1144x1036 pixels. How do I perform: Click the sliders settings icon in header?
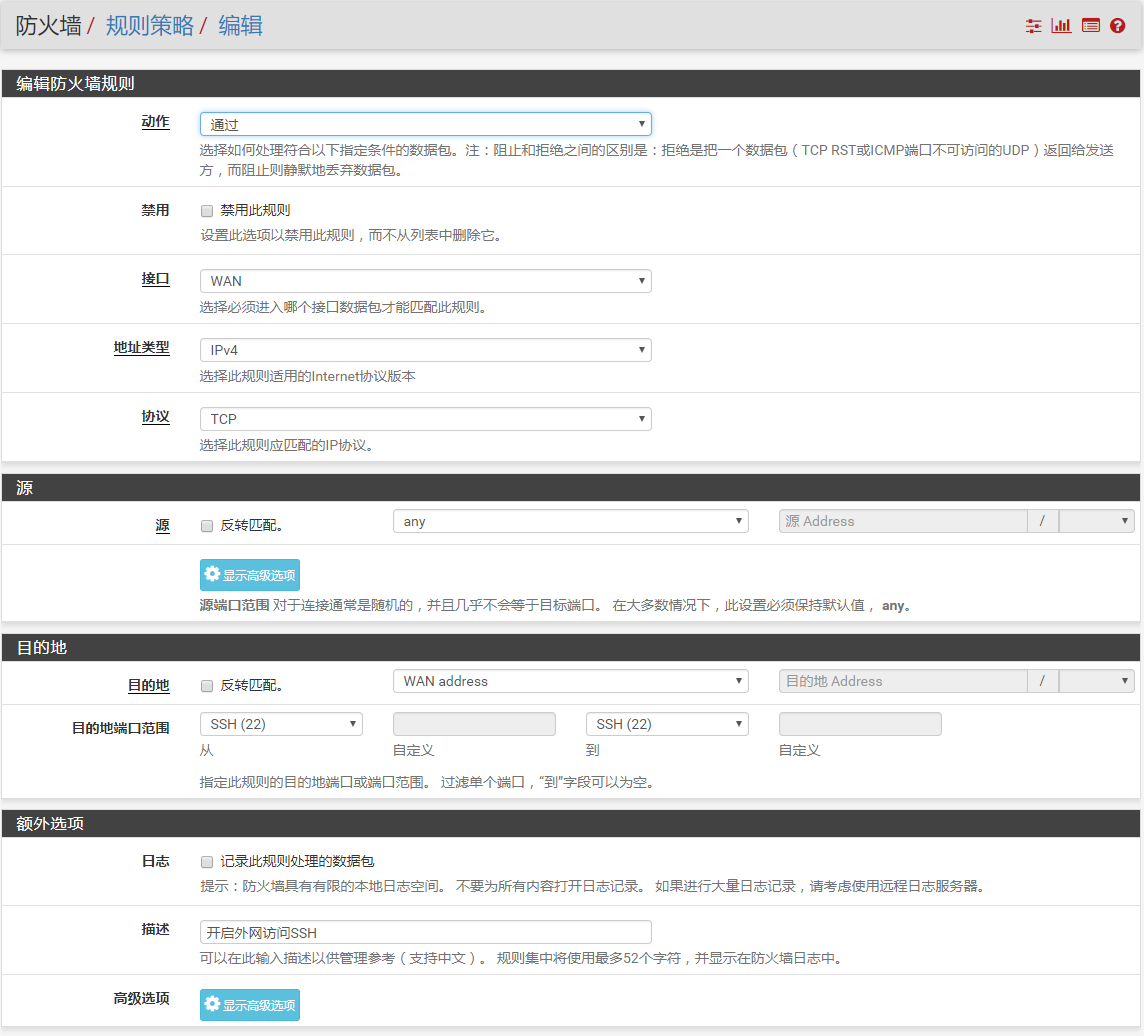1033,26
